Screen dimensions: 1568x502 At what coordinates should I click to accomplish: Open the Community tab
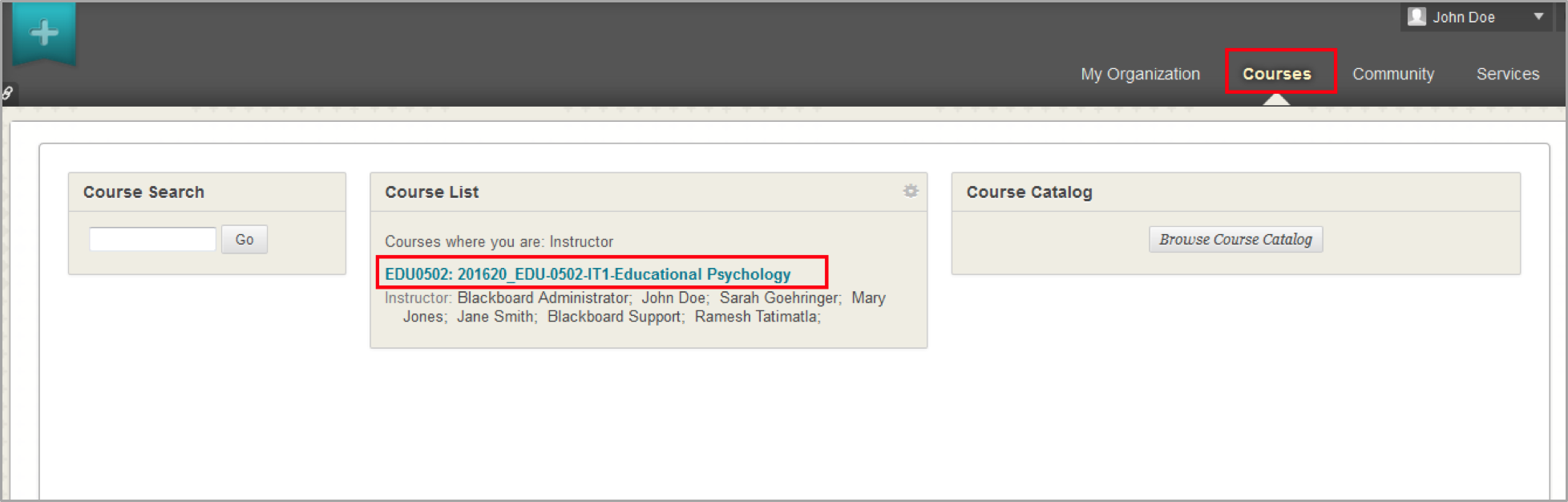[x=1393, y=74]
